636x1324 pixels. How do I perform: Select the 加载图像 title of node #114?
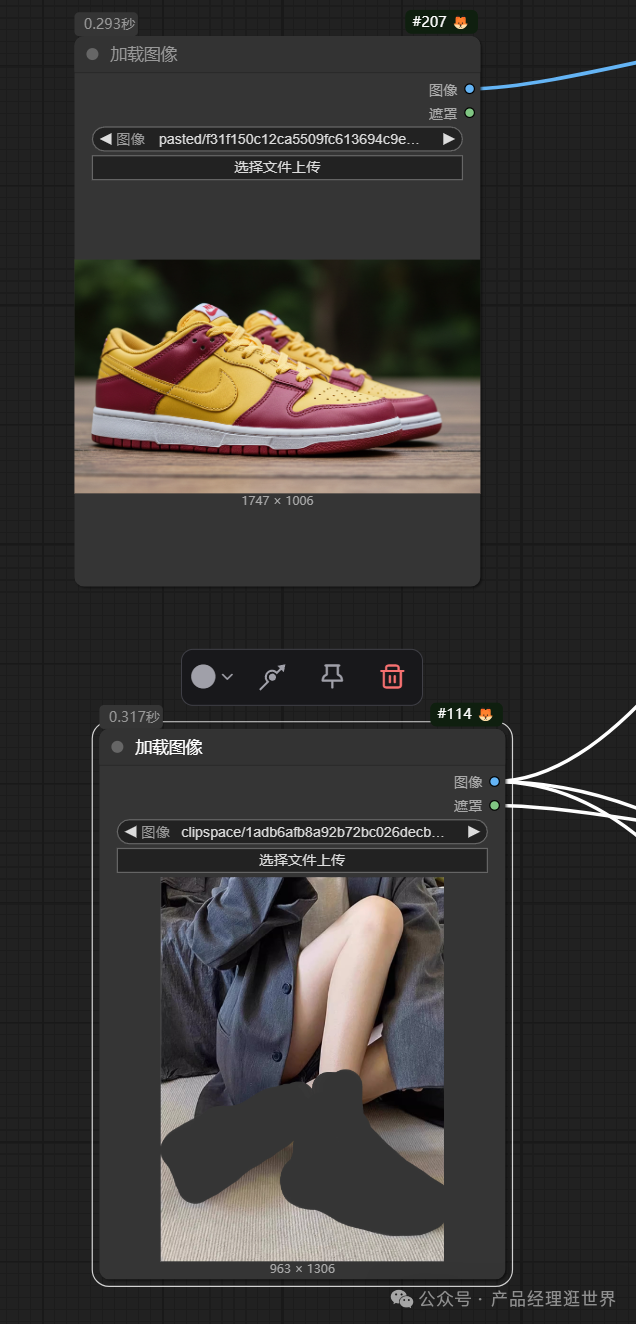click(169, 747)
